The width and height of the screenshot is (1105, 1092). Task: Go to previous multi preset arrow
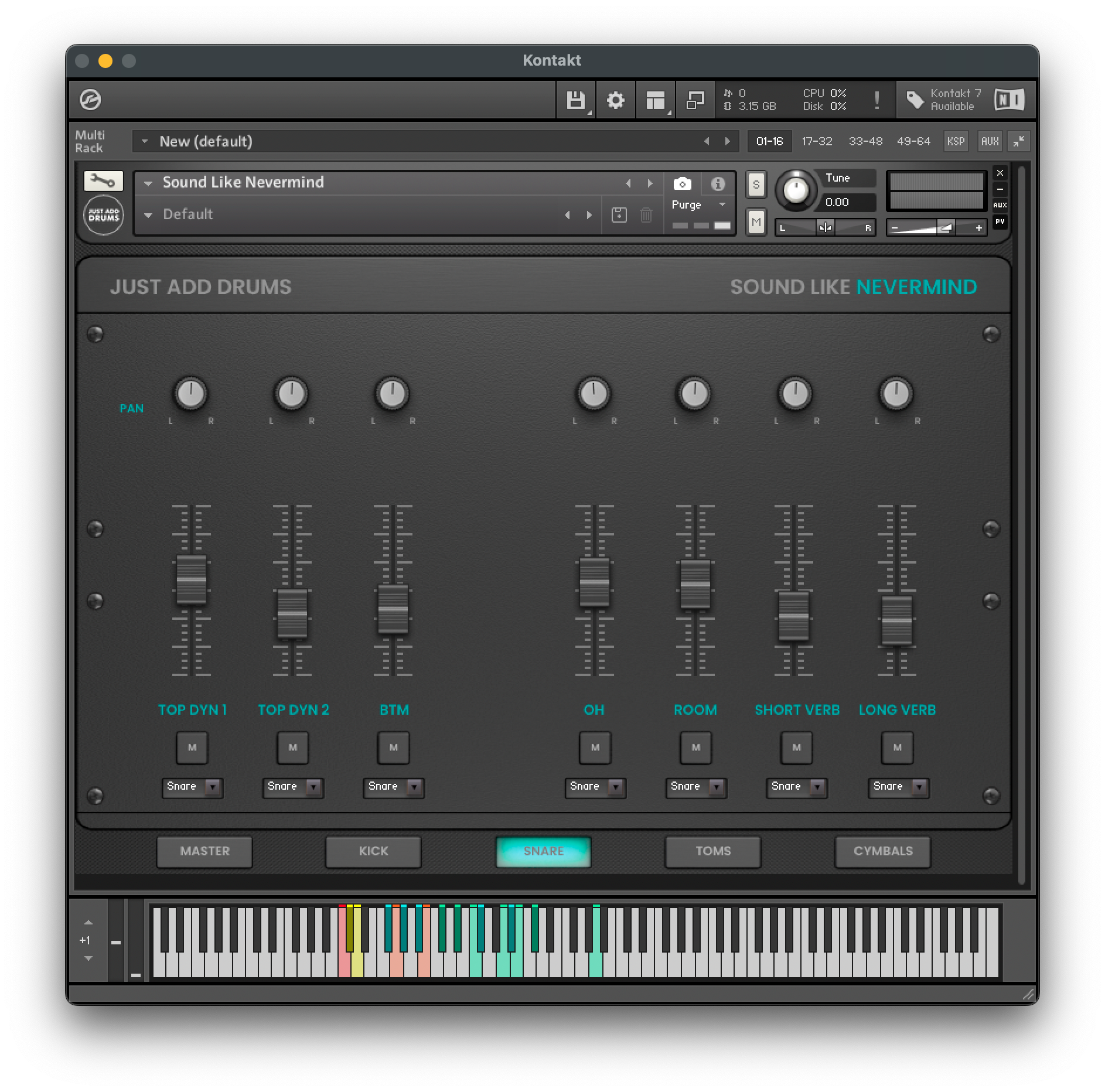(x=707, y=141)
